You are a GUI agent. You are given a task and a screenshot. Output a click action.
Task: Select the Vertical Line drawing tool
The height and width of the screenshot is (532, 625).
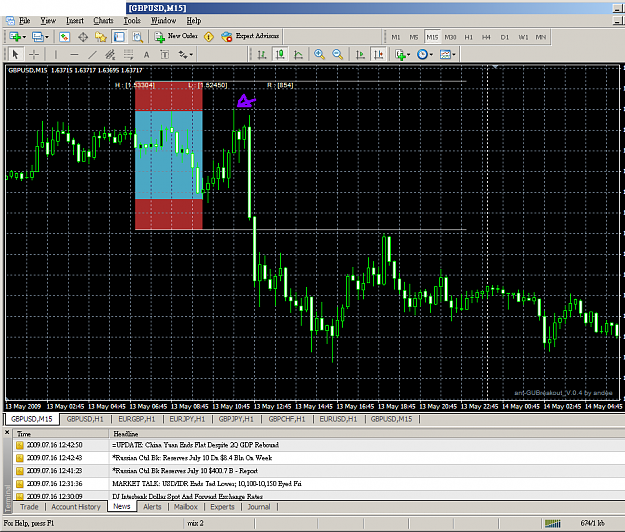(x=56, y=54)
